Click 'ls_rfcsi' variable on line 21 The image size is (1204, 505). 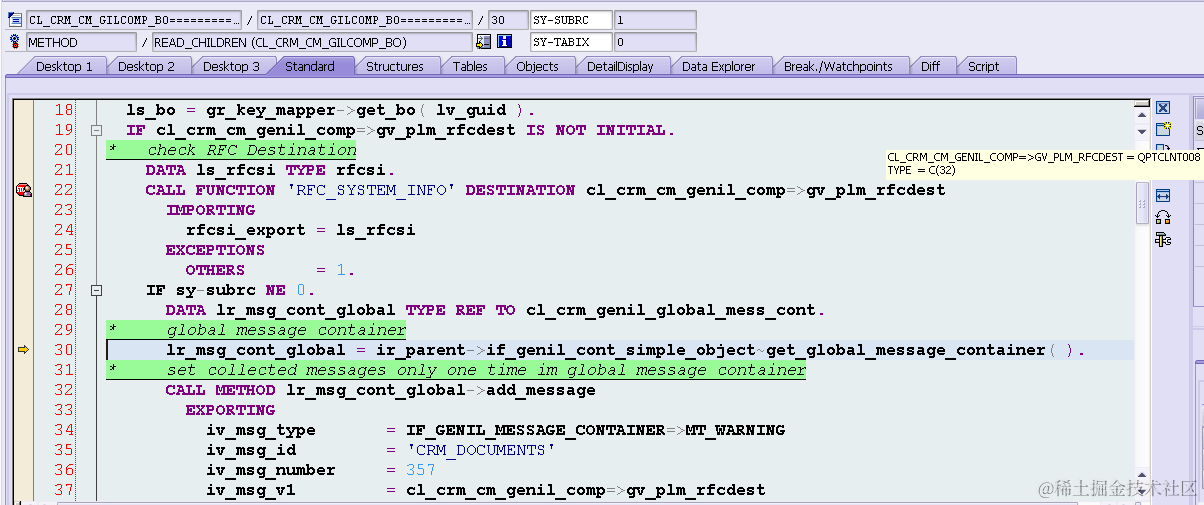[236, 170]
